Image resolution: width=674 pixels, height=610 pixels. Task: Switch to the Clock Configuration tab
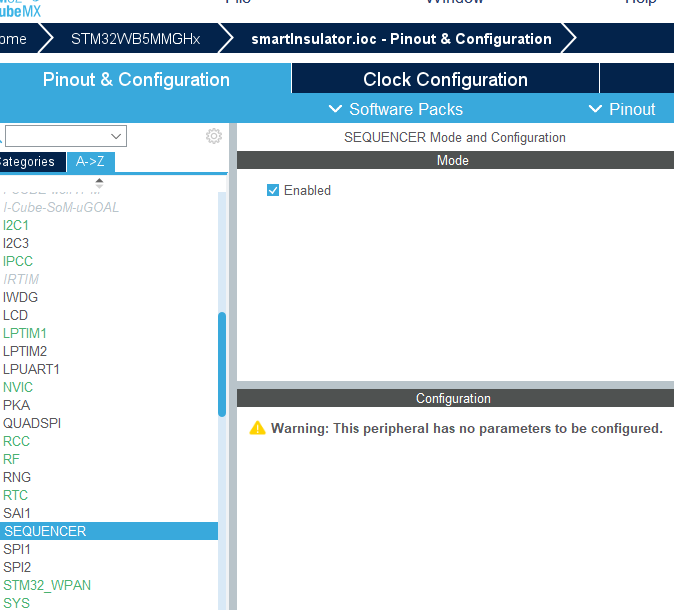click(445, 80)
